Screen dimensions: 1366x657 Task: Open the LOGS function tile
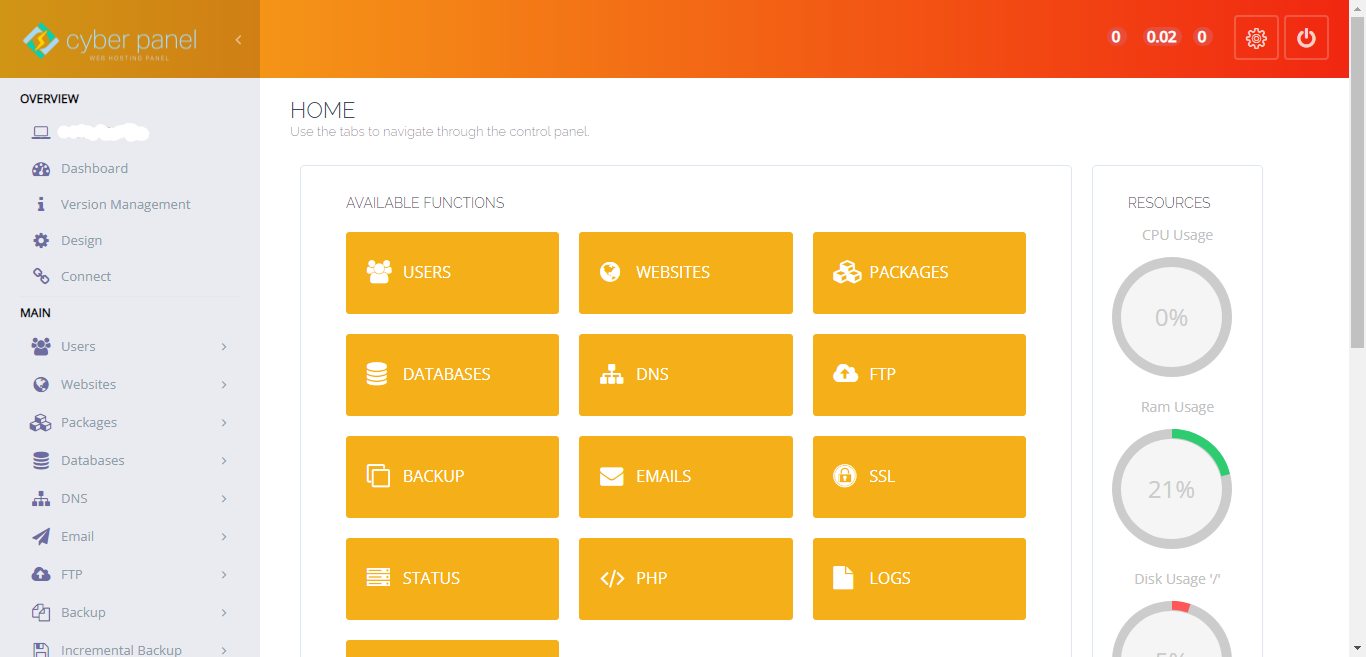[918, 578]
